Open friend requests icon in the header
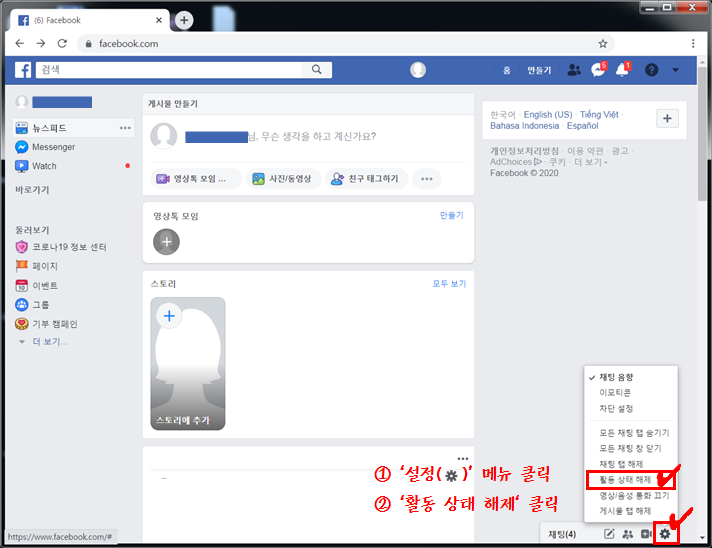712x548 pixels. 574,69
